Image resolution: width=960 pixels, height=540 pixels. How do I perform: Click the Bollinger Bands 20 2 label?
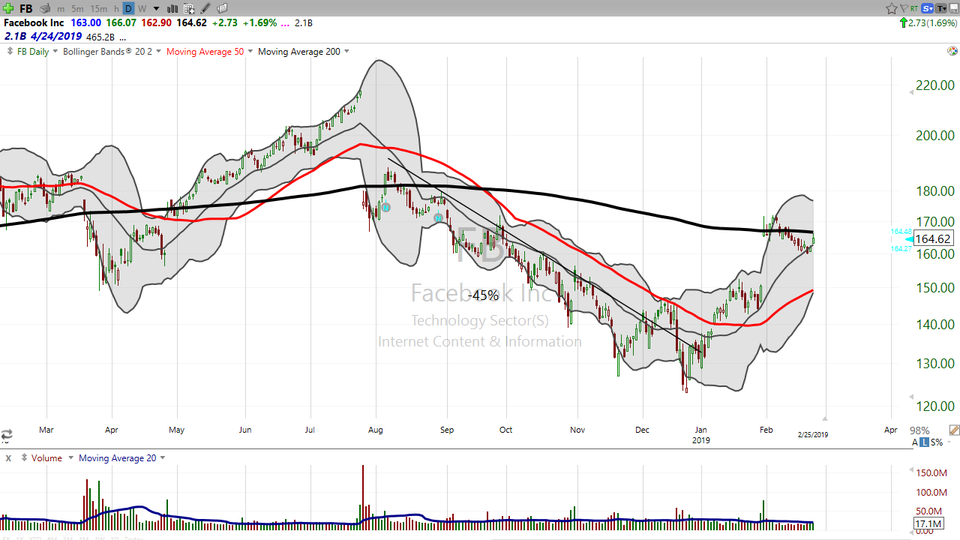click(108, 51)
